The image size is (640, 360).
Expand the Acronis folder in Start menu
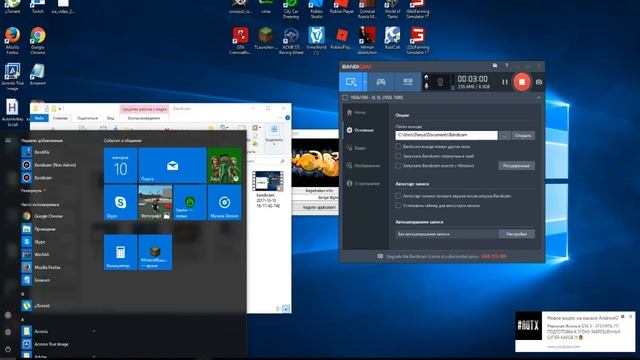tap(59, 331)
